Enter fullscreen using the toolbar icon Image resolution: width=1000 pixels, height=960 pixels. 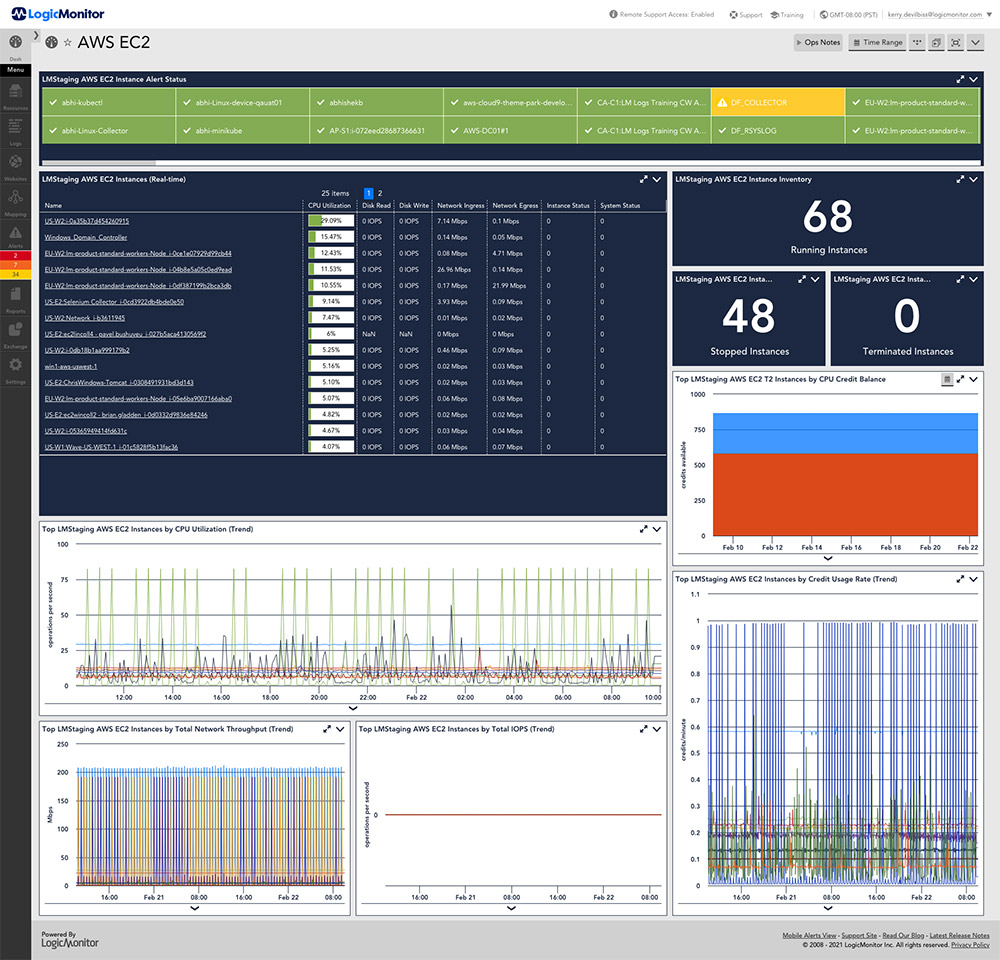(x=955, y=42)
